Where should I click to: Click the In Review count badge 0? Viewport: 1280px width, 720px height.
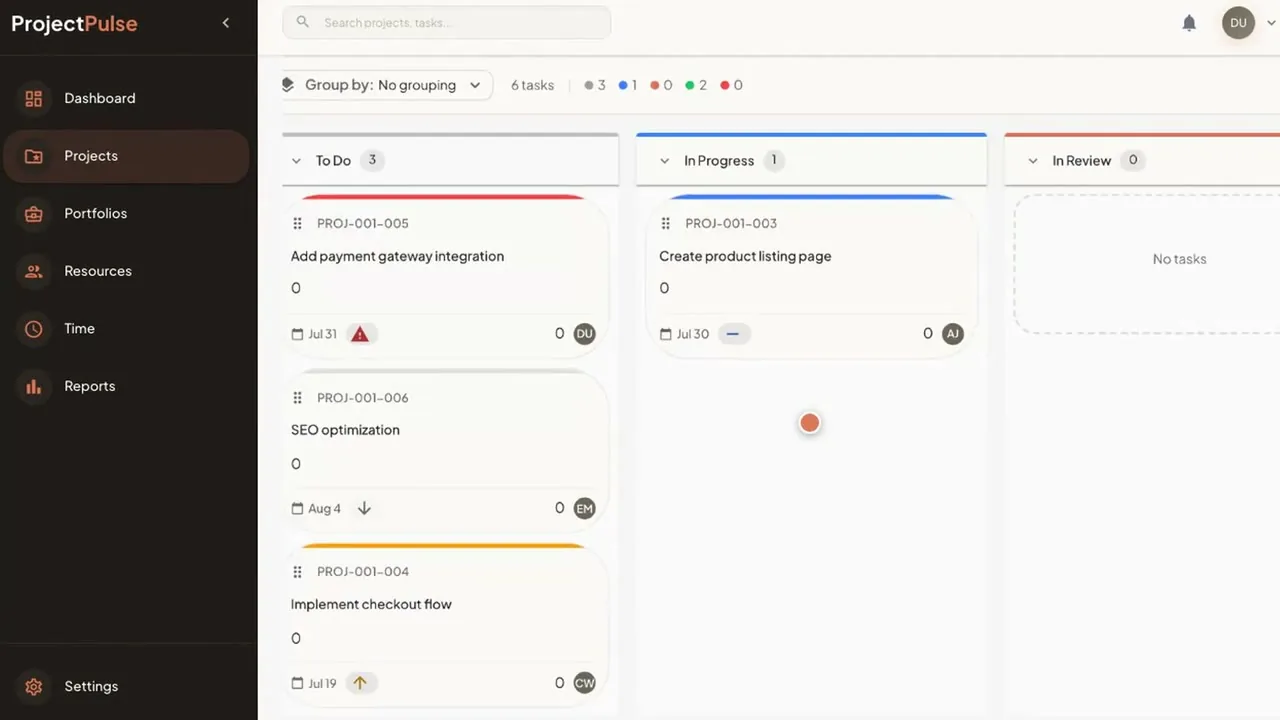pos(1133,160)
